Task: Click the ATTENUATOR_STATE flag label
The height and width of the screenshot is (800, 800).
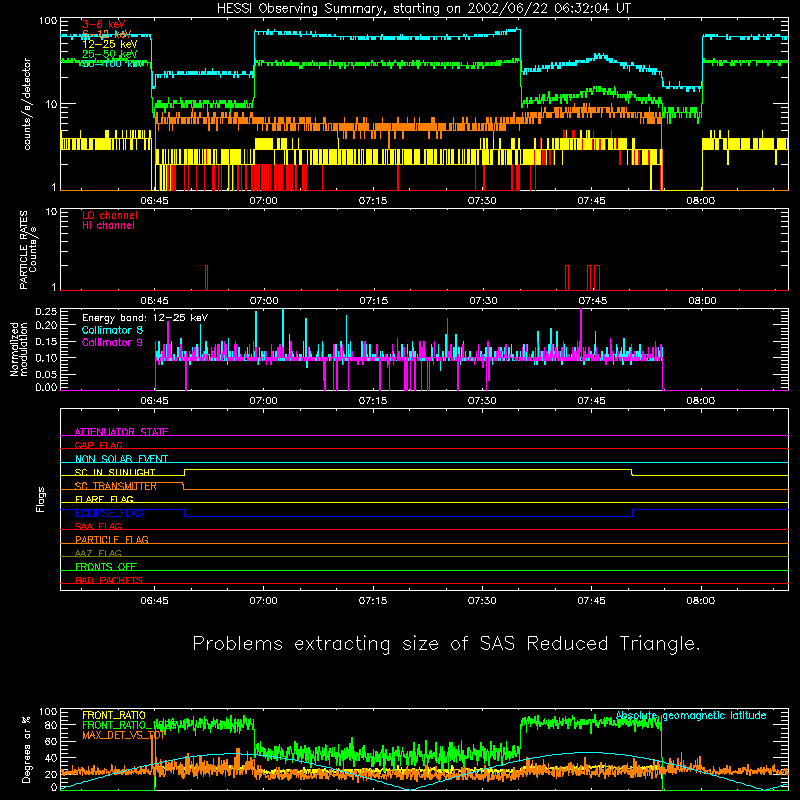Action: (x=121, y=432)
